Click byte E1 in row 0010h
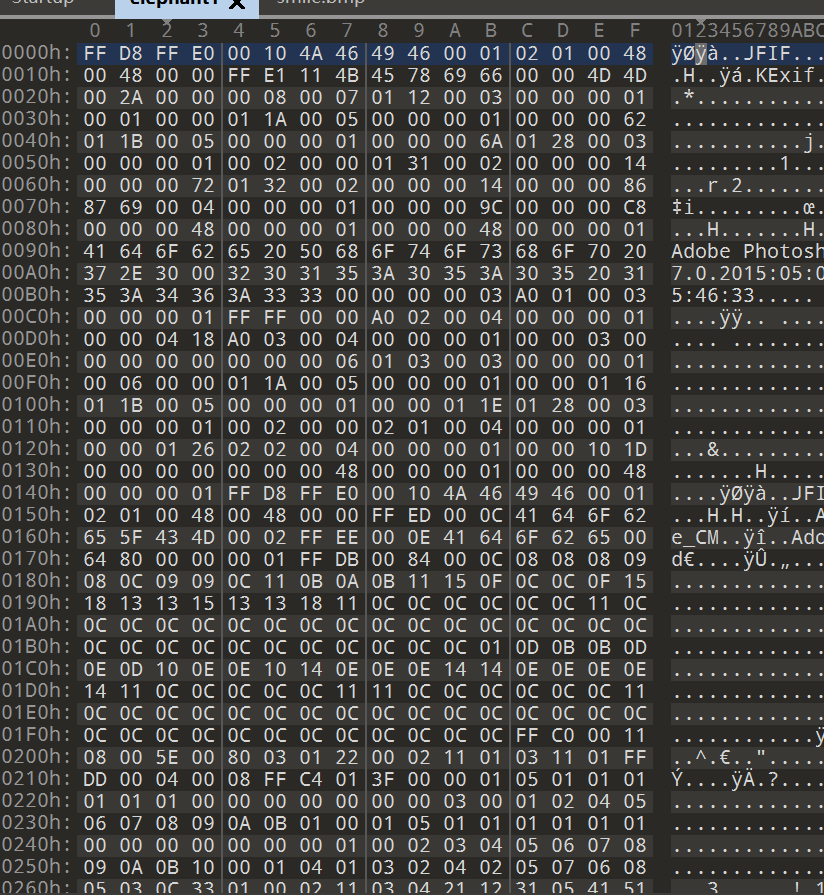This screenshot has height=895, width=824. coord(274,75)
